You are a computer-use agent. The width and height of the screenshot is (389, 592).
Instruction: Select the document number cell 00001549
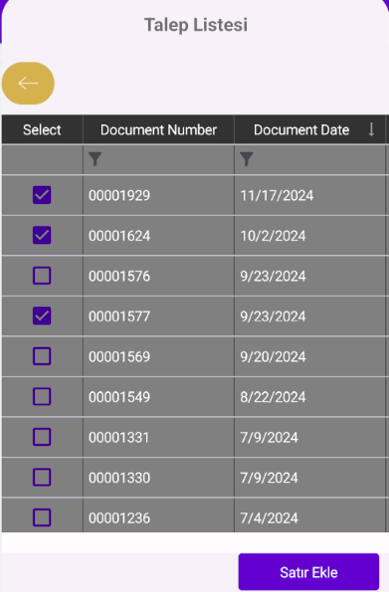tap(159, 397)
